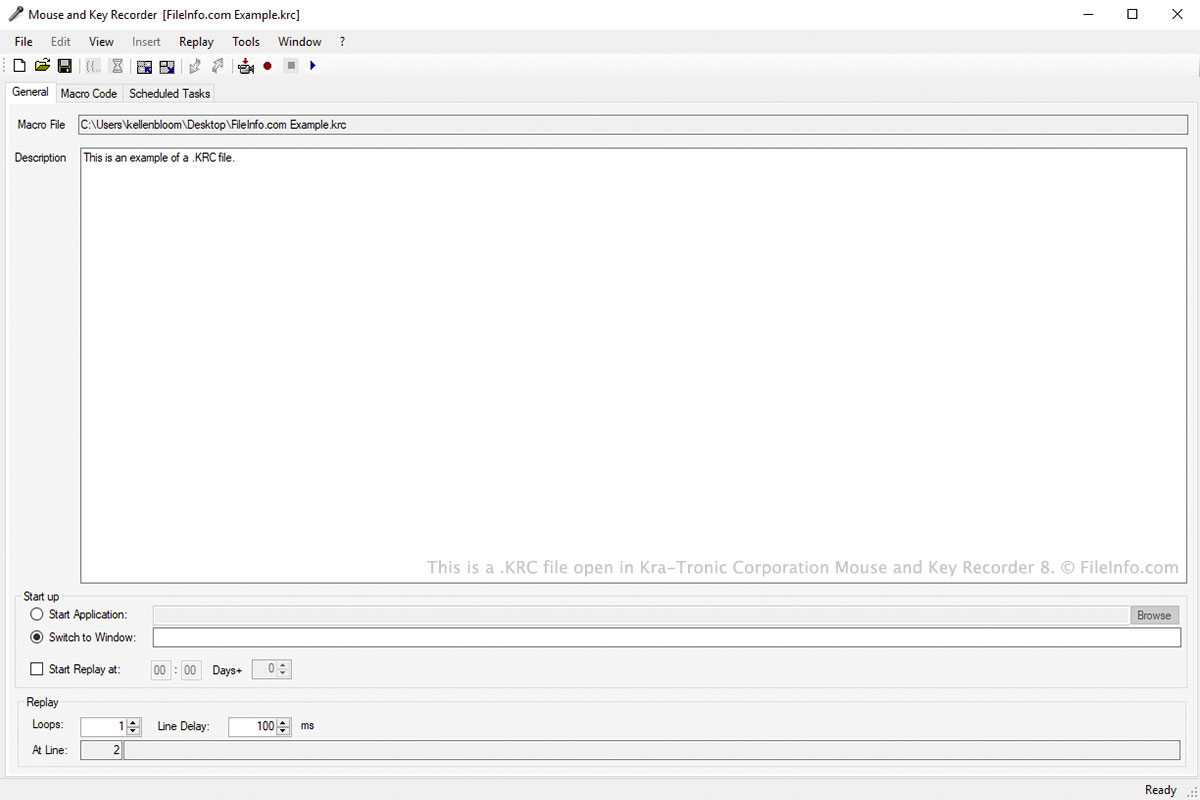
Task: Click the grayed curly-braces toolbar icon
Action: click(x=93, y=66)
